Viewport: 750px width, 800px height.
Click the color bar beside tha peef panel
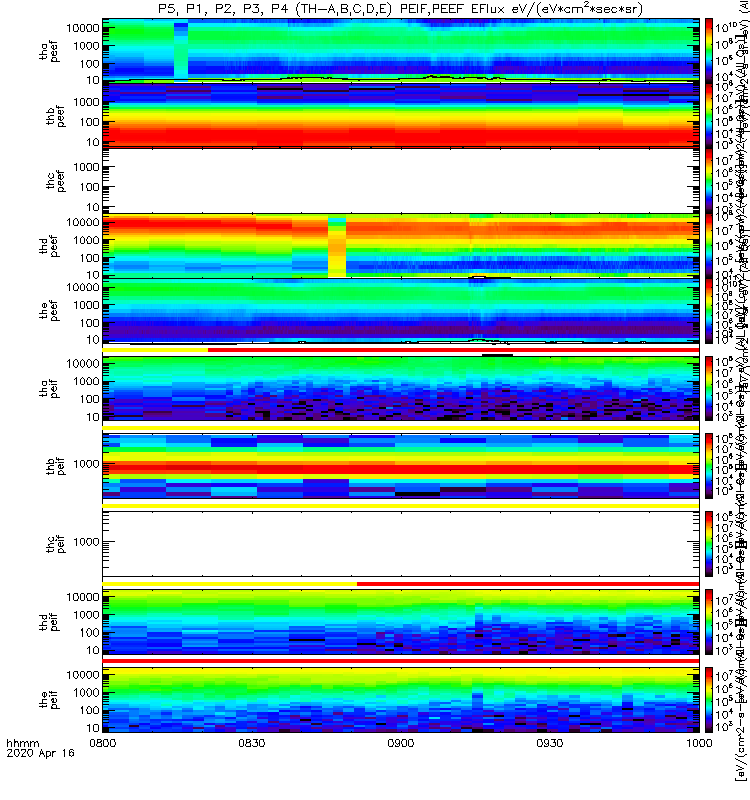tap(709, 51)
